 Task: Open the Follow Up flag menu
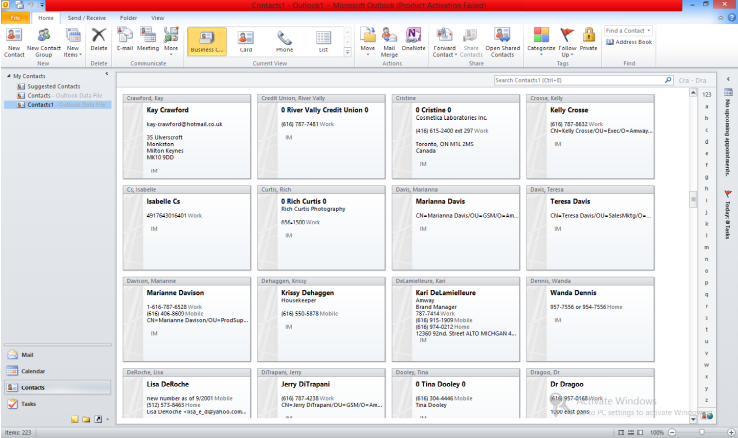pos(567,42)
